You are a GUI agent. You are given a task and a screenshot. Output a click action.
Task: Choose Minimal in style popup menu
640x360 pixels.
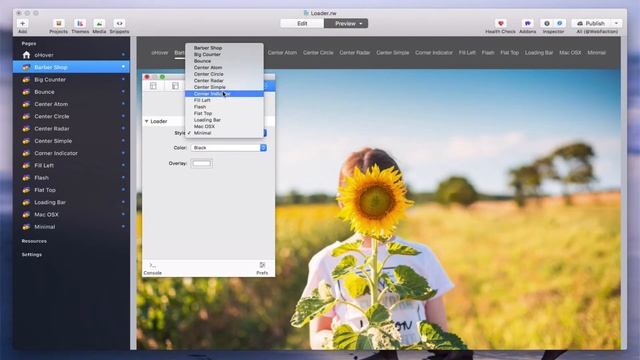tap(224, 133)
